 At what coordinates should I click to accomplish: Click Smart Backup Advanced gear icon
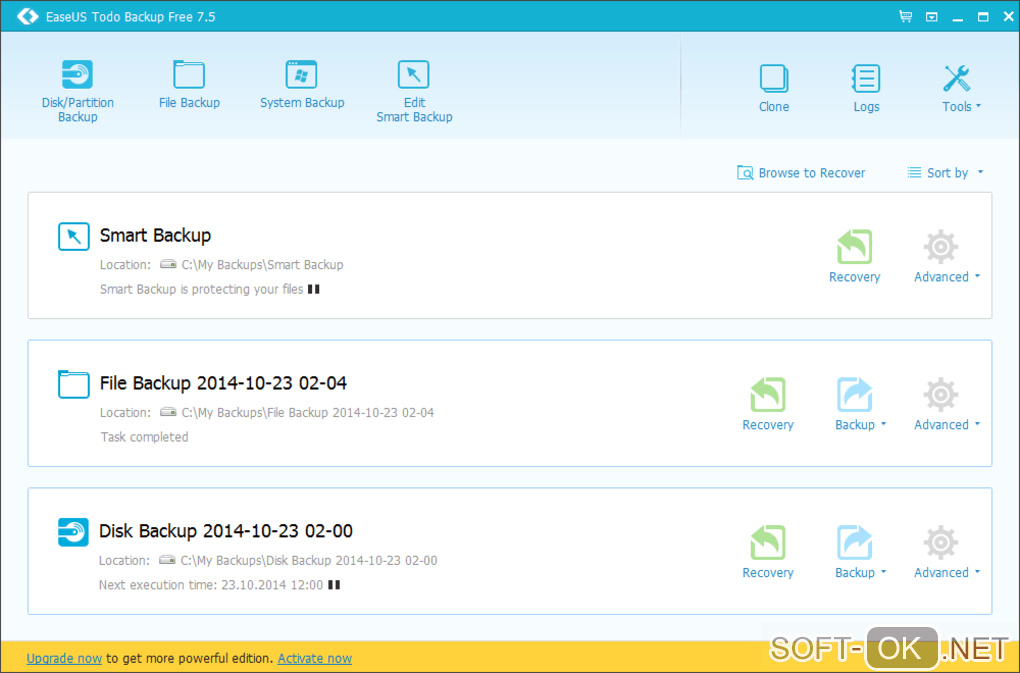click(941, 247)
